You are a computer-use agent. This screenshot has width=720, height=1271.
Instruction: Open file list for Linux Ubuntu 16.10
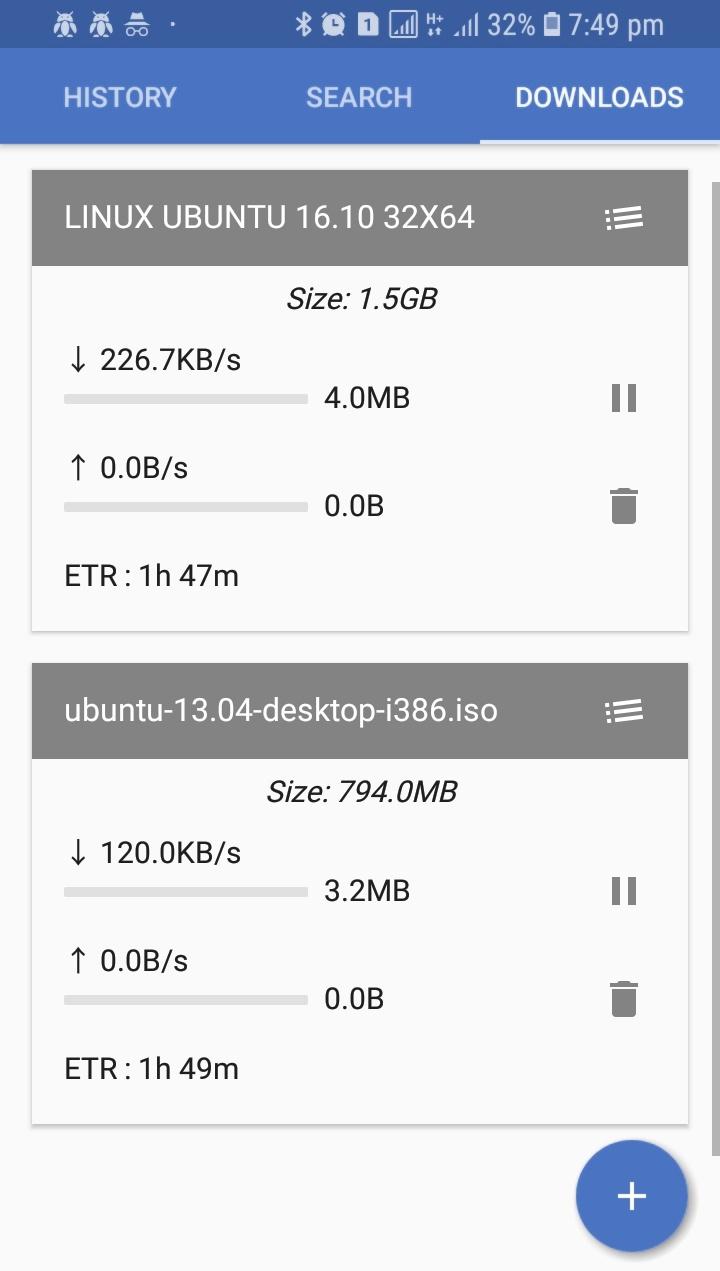624,218
